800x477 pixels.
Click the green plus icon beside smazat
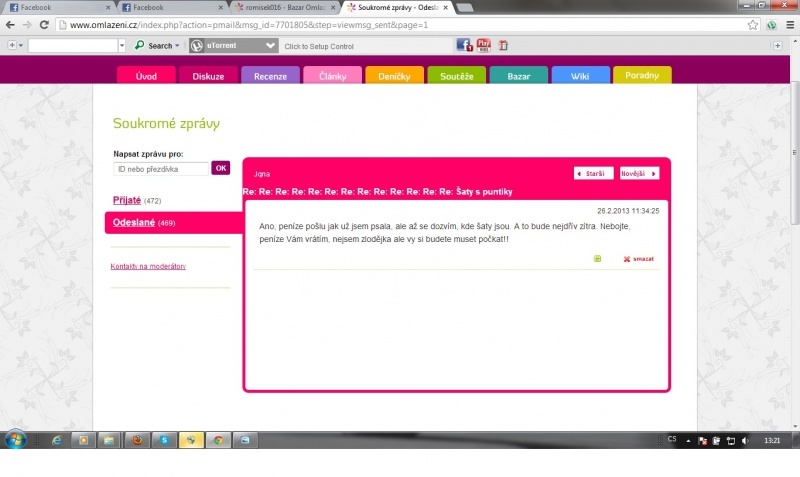point(598,259)
